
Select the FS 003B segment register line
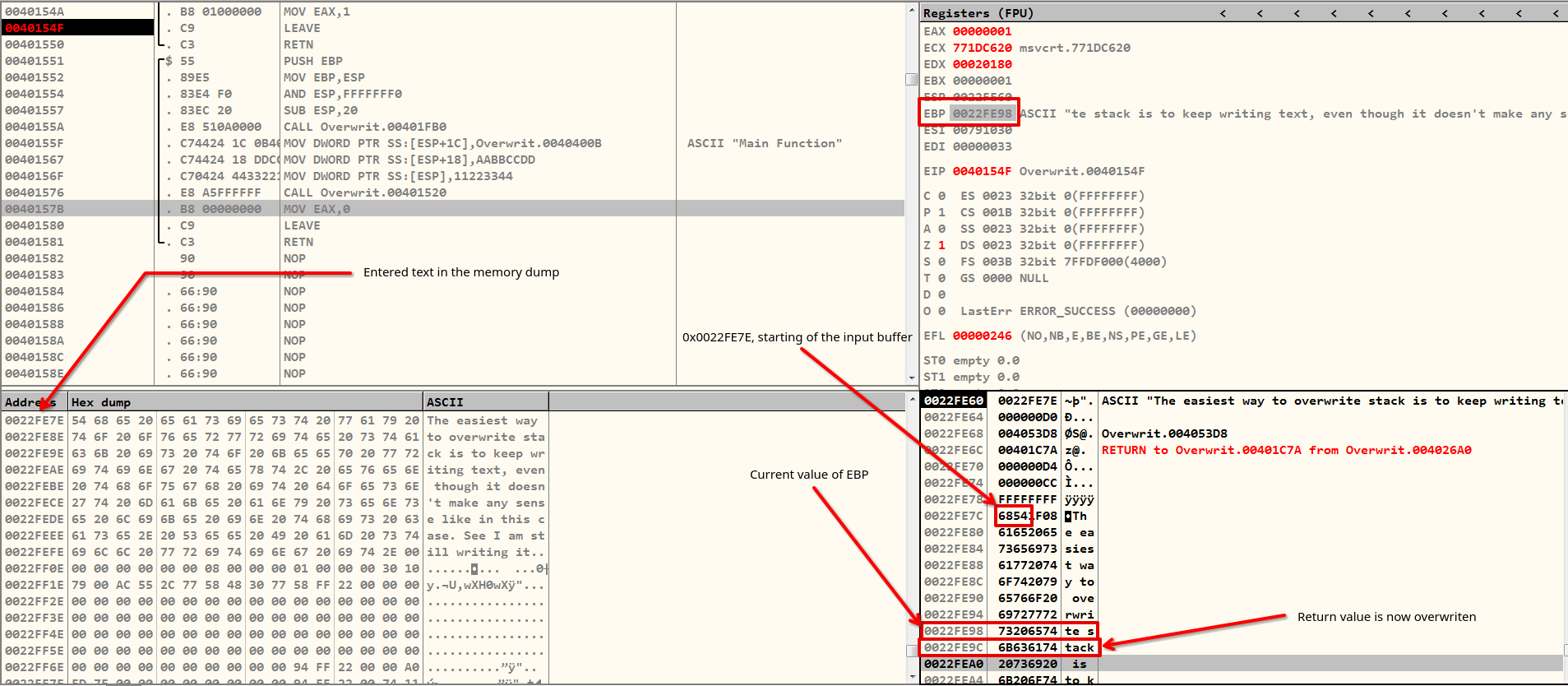1063,262
